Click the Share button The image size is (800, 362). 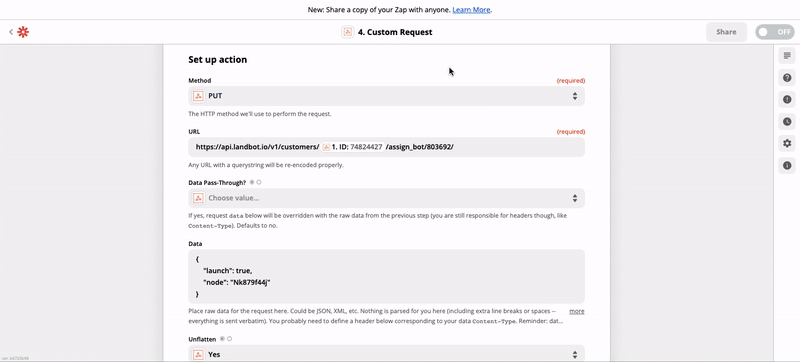point(726,32)
